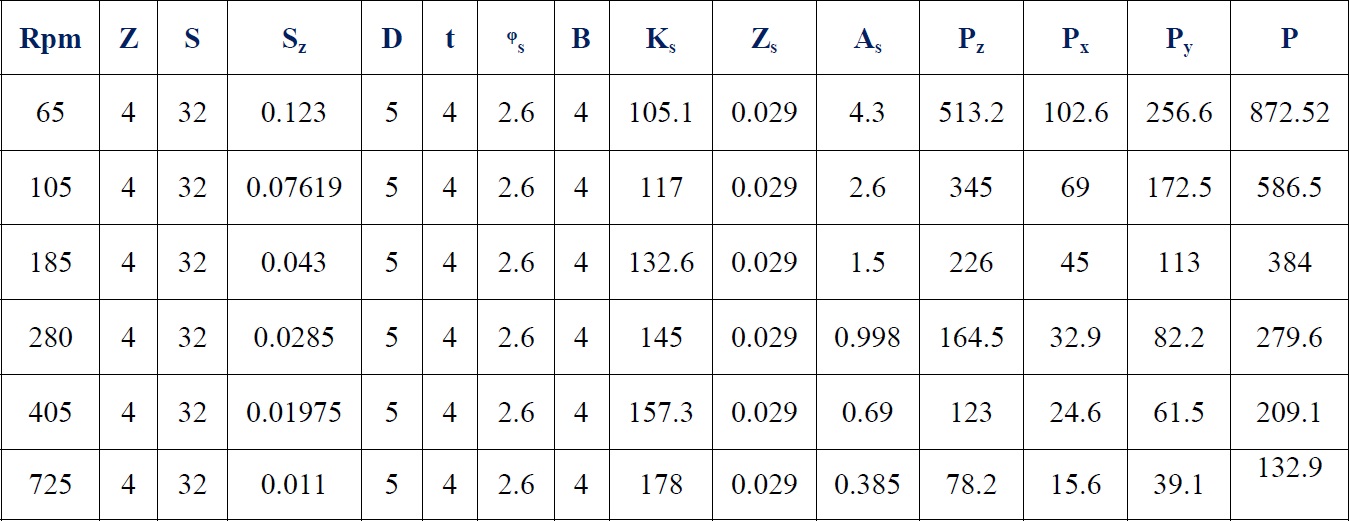Select the Ks value 157.3 cell
Viewport: 1350px width, 521px height.
[x=660, y=411]
